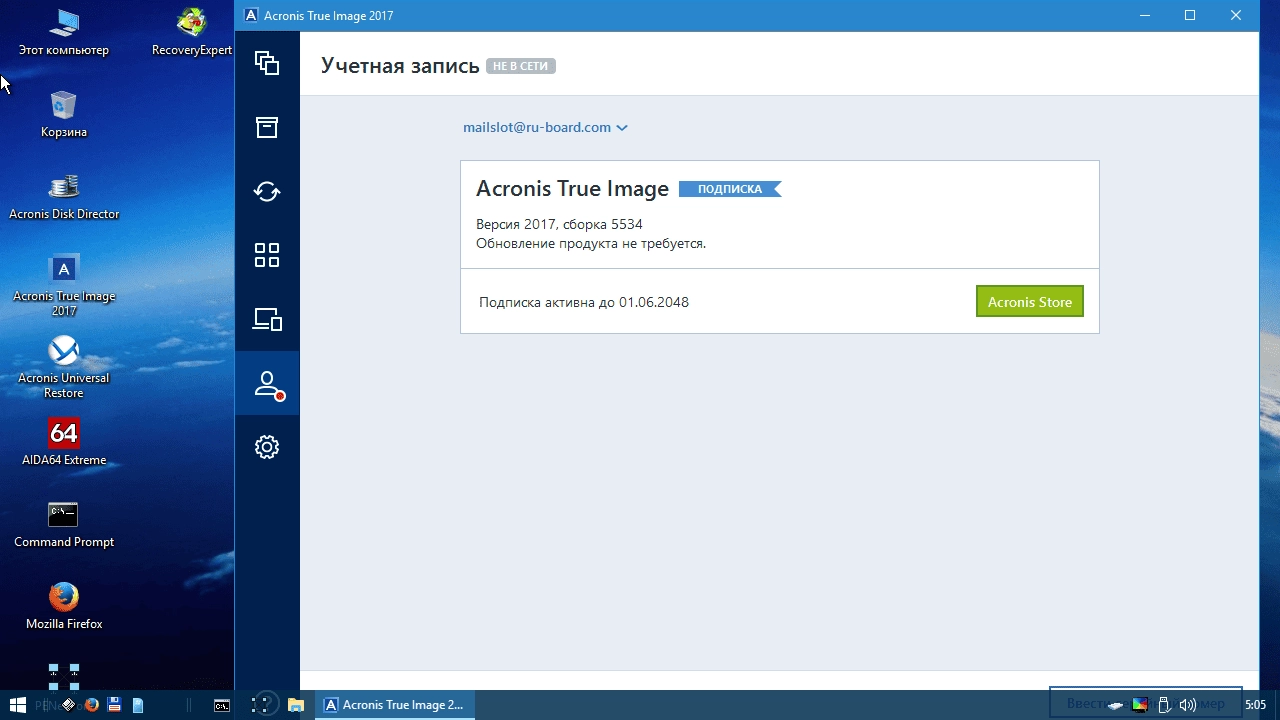Click the floppy disk taskbar icon
The image size is (1280, 720).
114,705
